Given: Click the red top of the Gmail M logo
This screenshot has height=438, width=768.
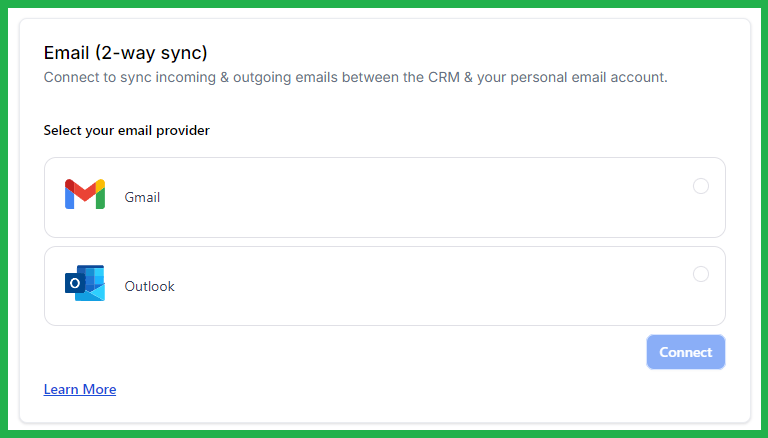Looking at the screenshot, I should click(x=85, y=187).
